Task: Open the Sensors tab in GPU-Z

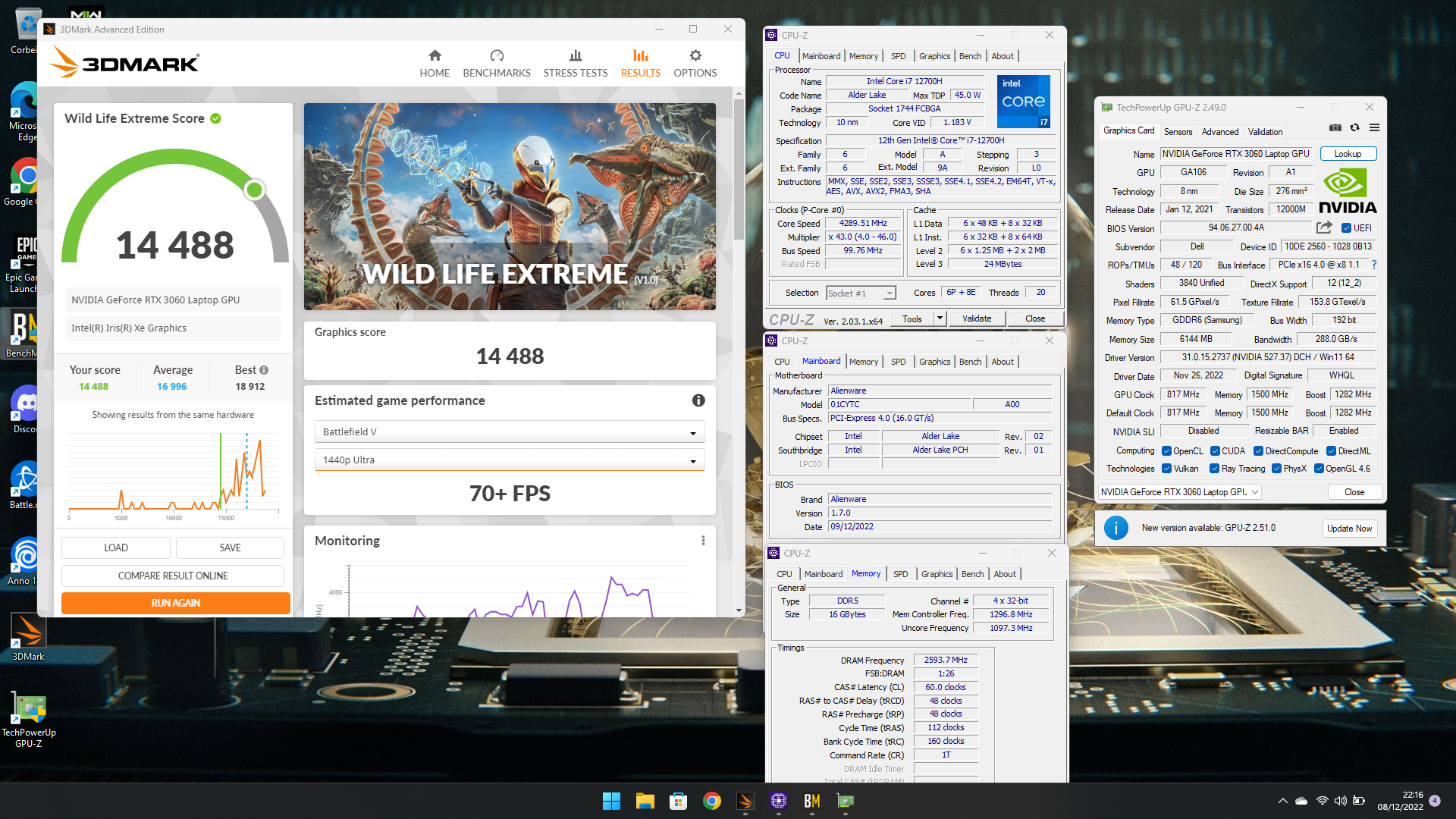Action: 1178,131
